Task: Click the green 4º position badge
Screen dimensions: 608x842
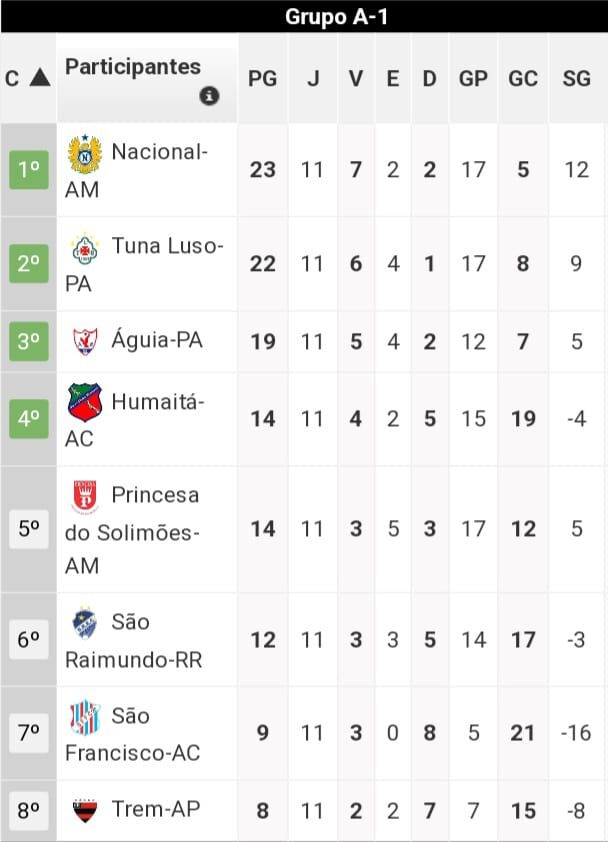Action: pos(29,418)
